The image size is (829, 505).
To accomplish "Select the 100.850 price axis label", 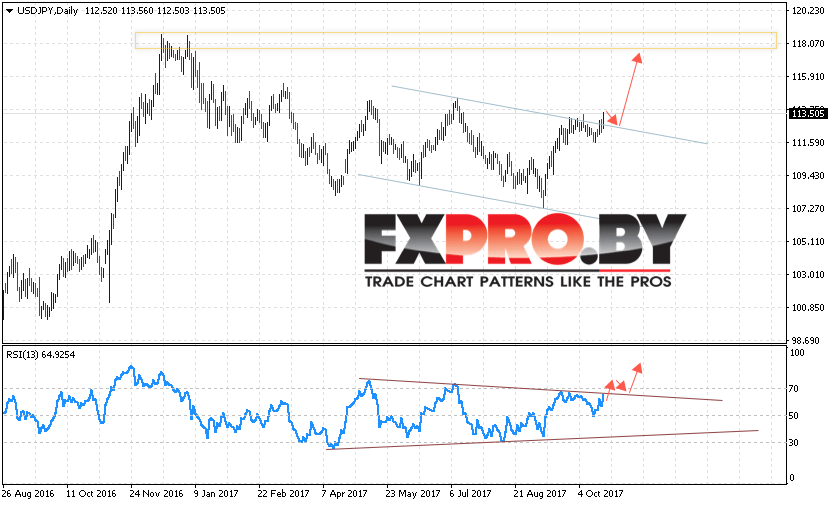I will (808, 307).
